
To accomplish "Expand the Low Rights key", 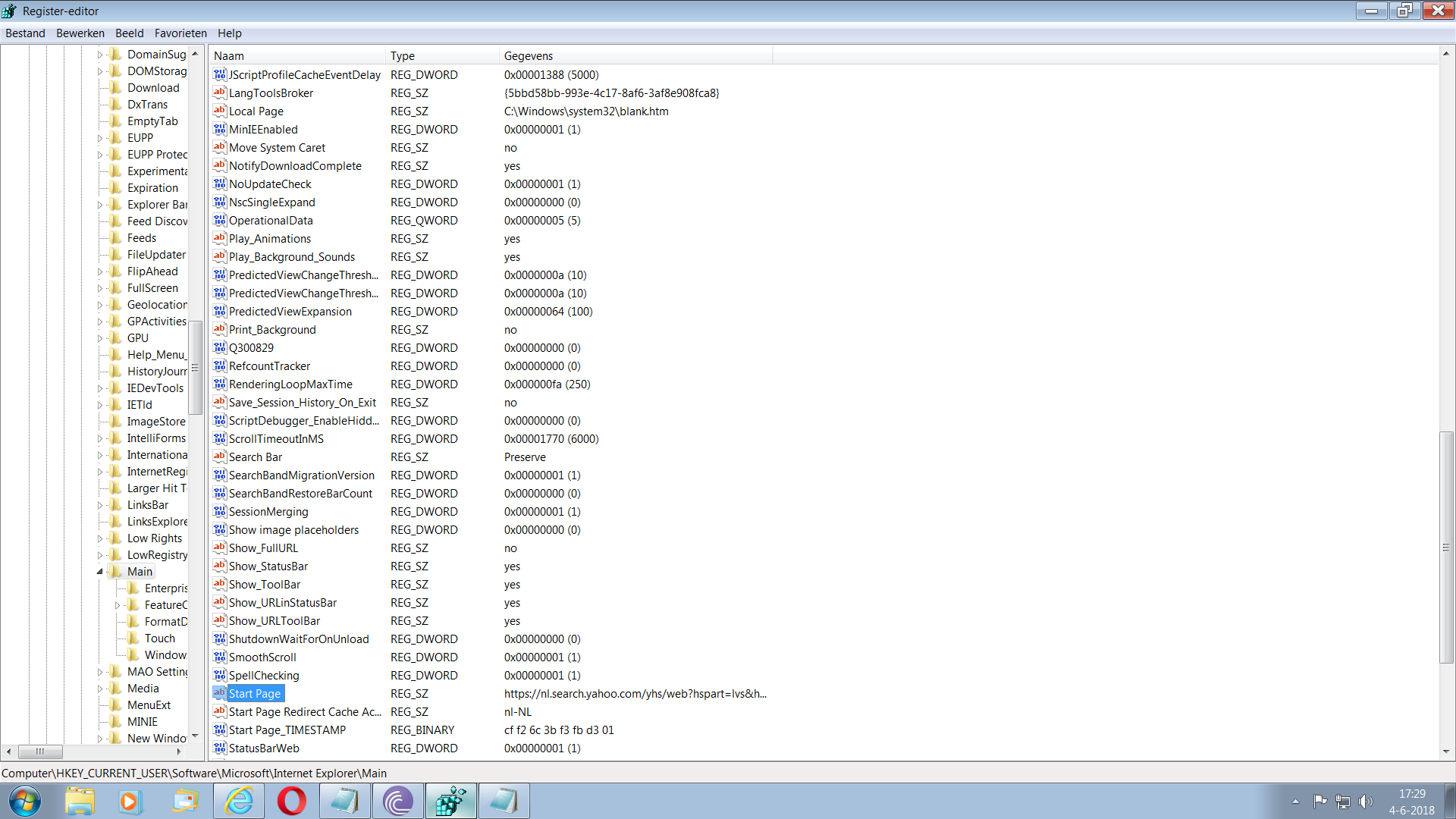I will tap(99, 538).
